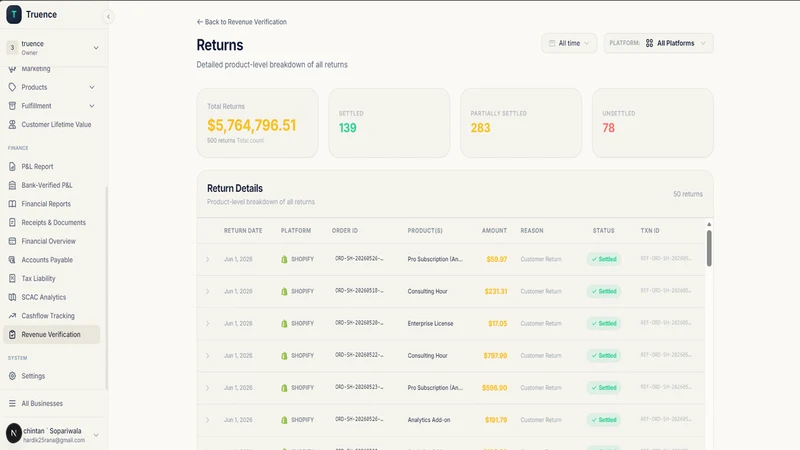Select Revenue Verification in sidebar

tap(52, 334)
